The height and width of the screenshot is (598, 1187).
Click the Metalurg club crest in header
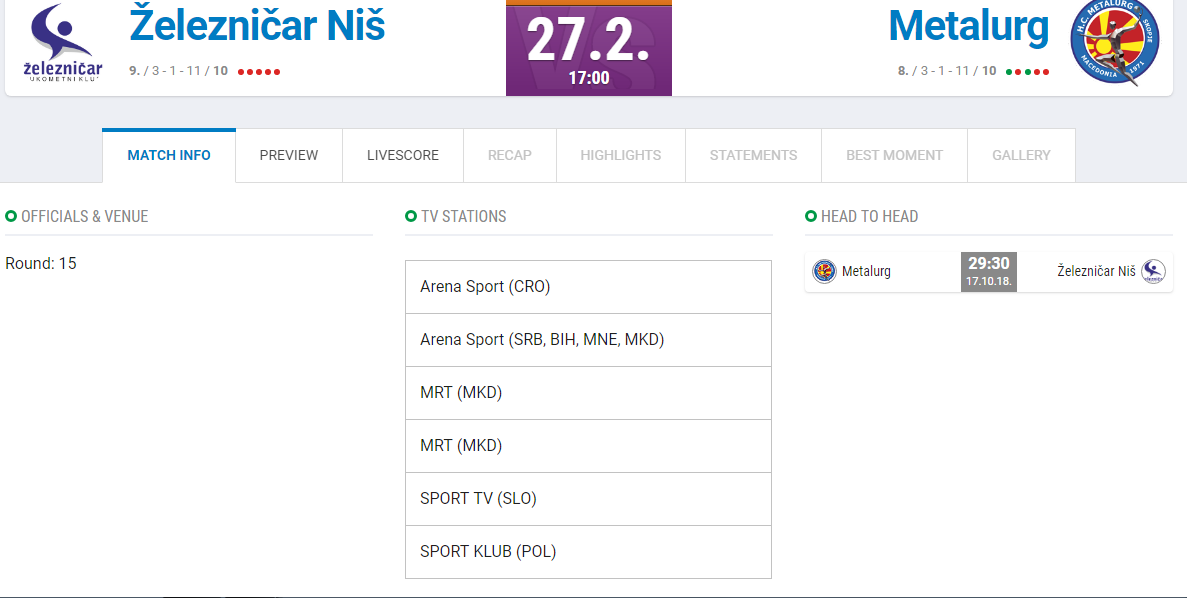1114,42
